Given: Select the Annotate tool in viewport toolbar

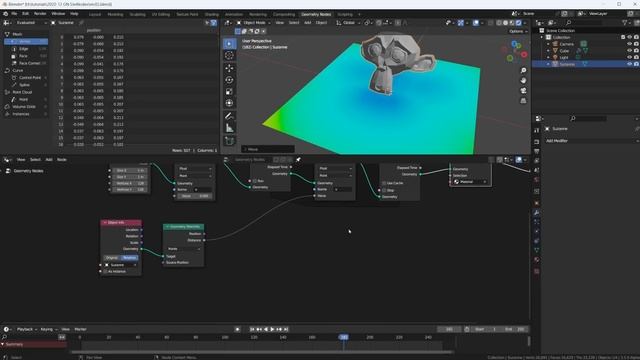Looking at the screenshot, I should coord(229,116).
